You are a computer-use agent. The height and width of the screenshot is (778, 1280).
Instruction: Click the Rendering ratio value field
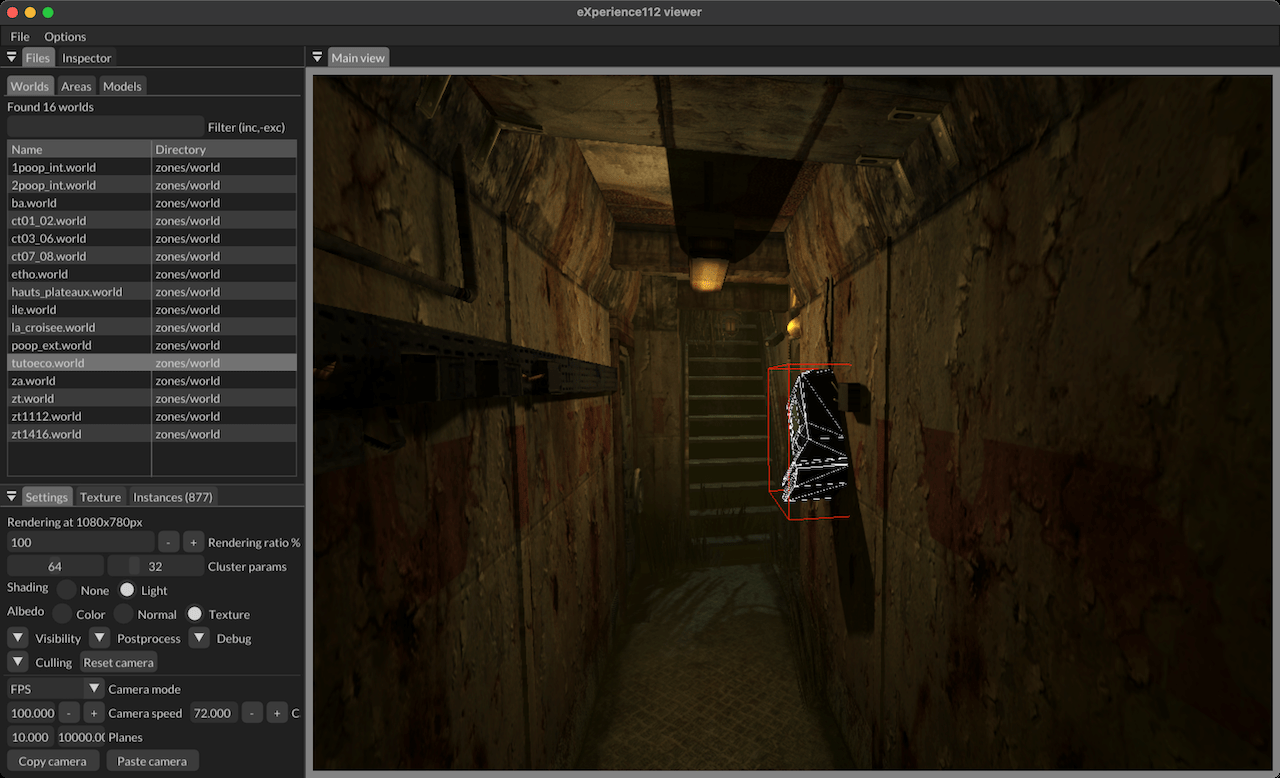pos(81,542)
